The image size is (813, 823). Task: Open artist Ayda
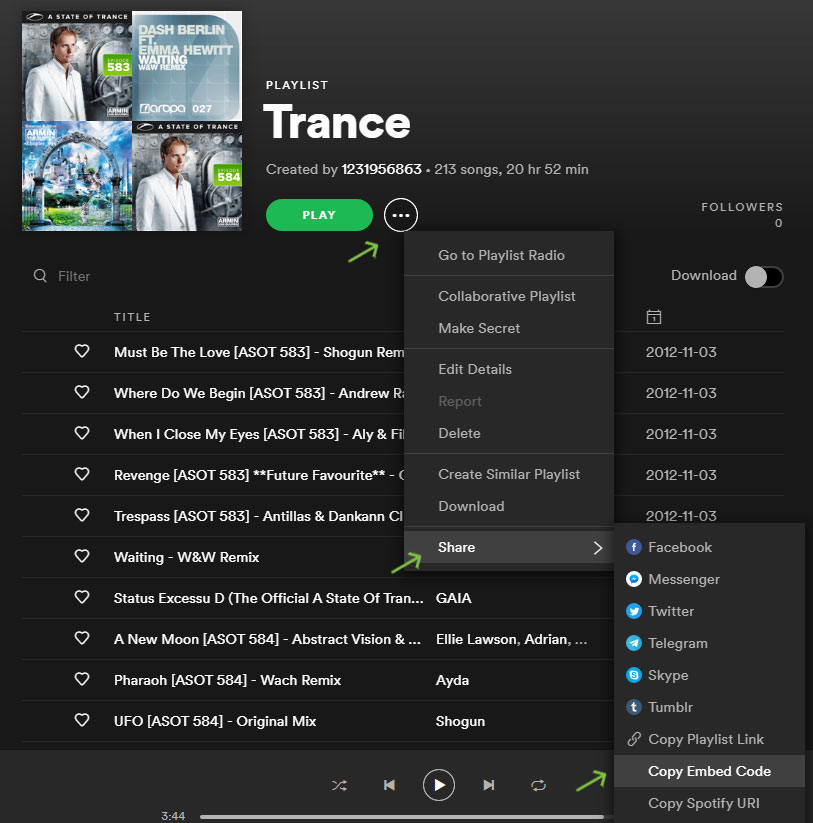[452, 680]
